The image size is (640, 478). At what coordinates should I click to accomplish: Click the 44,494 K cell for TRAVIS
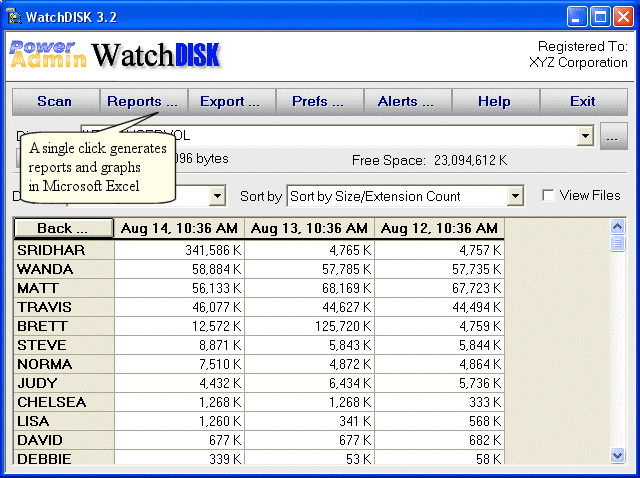tap(439, 307)
